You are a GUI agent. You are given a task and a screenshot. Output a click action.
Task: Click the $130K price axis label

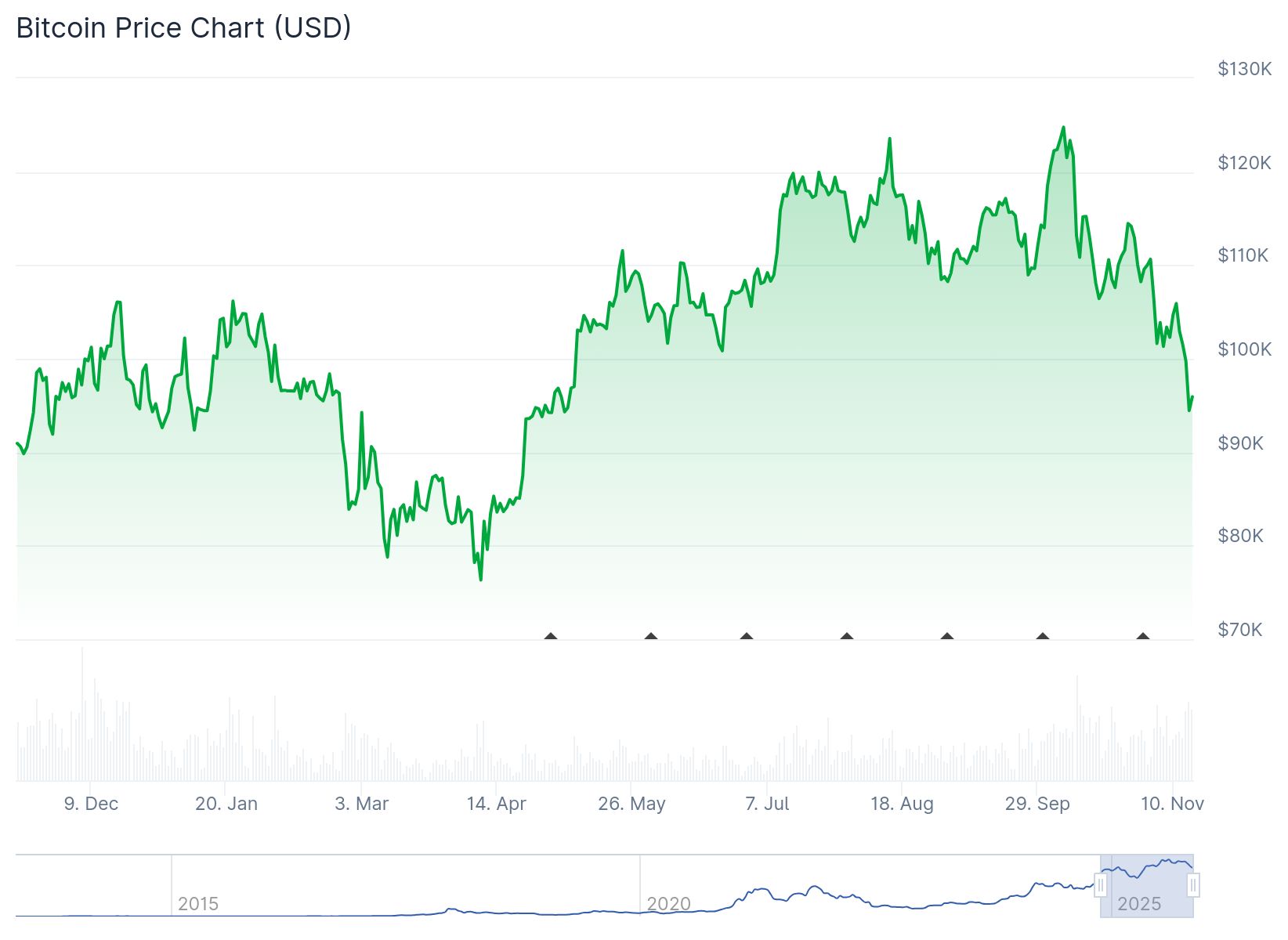[x=1244, y=69]
